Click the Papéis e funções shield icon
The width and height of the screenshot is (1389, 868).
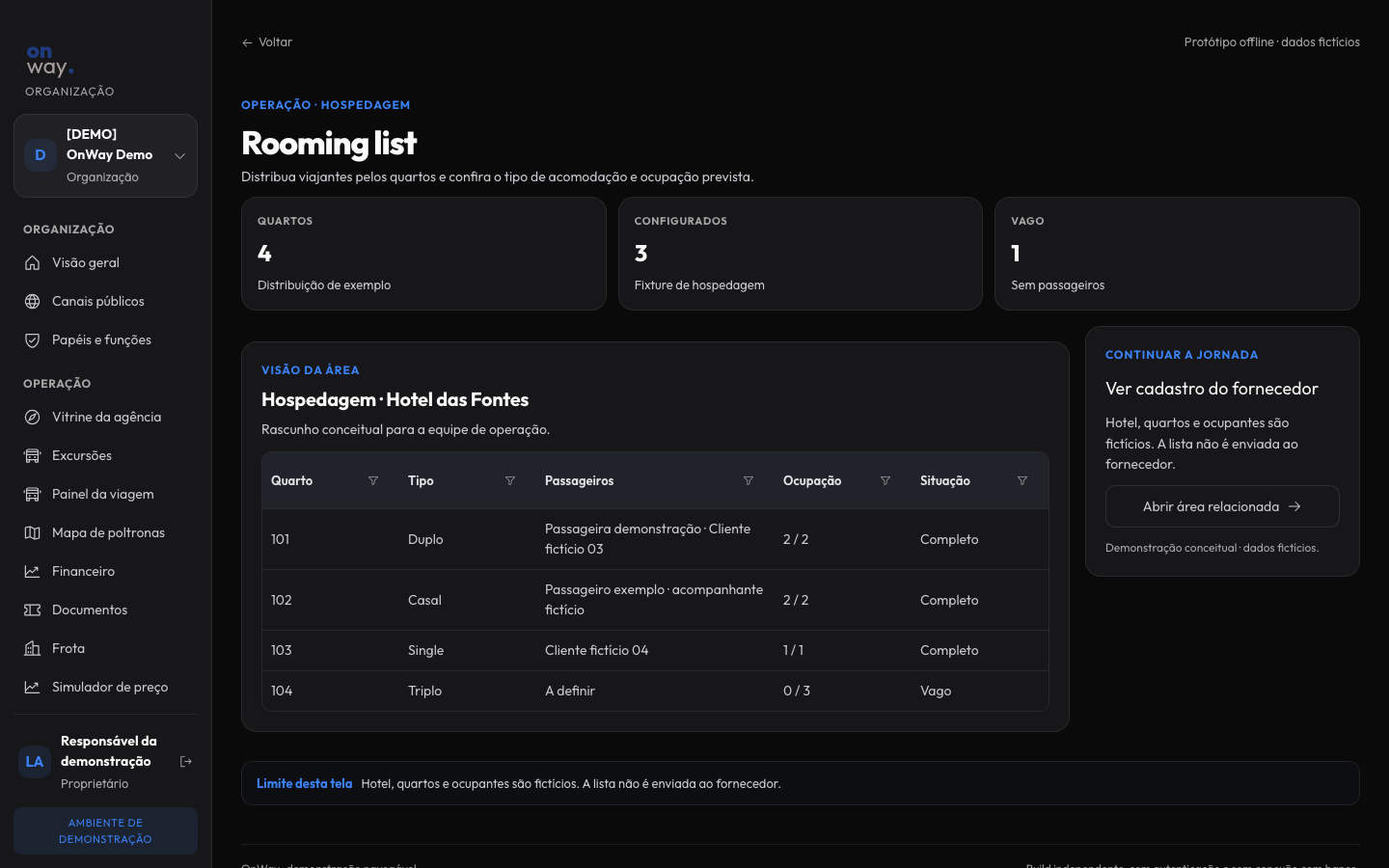tap(32, 339)
